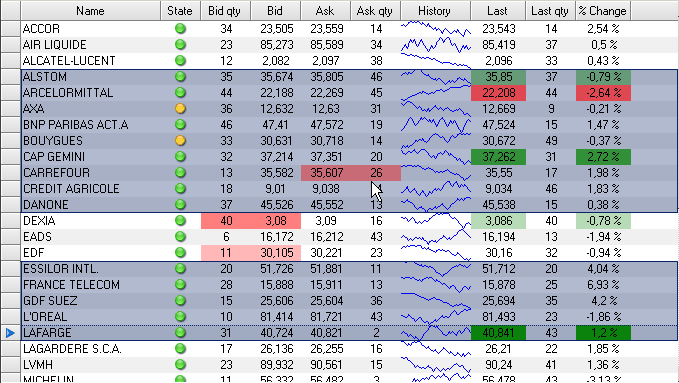This screenshot has width=679, height=383.
Task: Click the yellow state icon for AXA
Action: [180, 109]
